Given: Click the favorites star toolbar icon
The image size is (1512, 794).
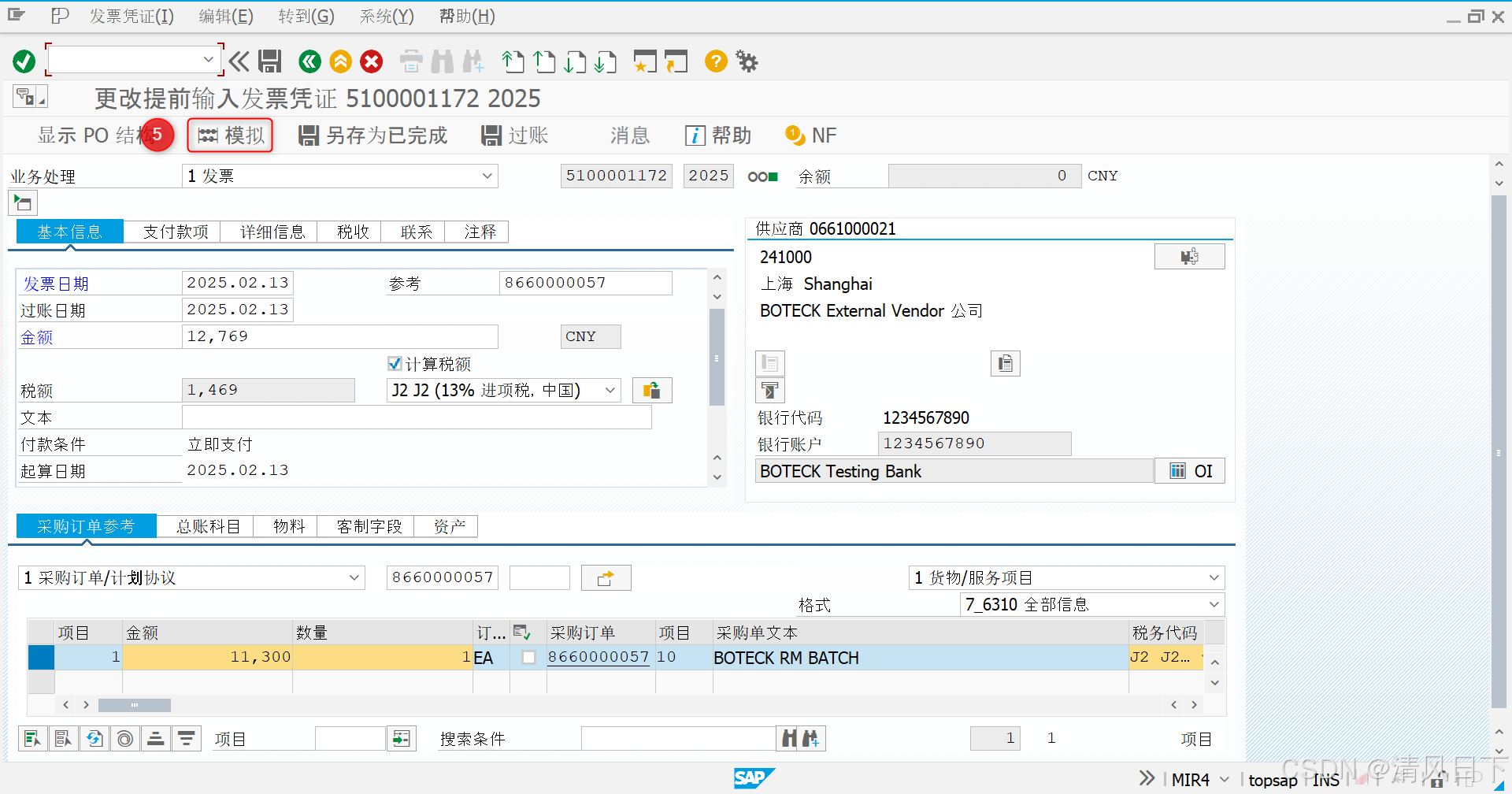Looking at the screenshot, I should (x=645, y=61).
